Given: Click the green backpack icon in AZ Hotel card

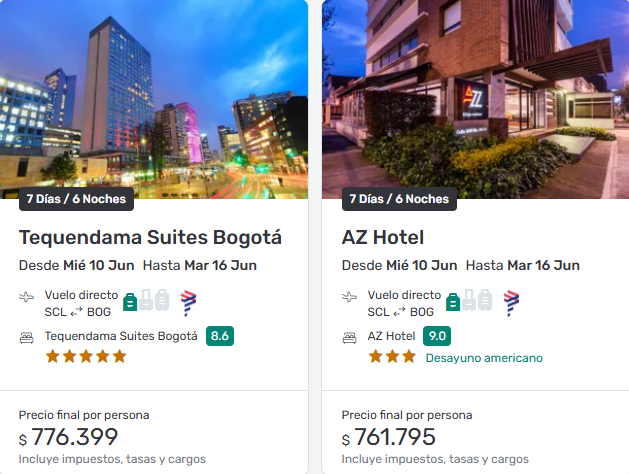Looking at the screenshot, I should pyautogui.click(x=453, y=300).
